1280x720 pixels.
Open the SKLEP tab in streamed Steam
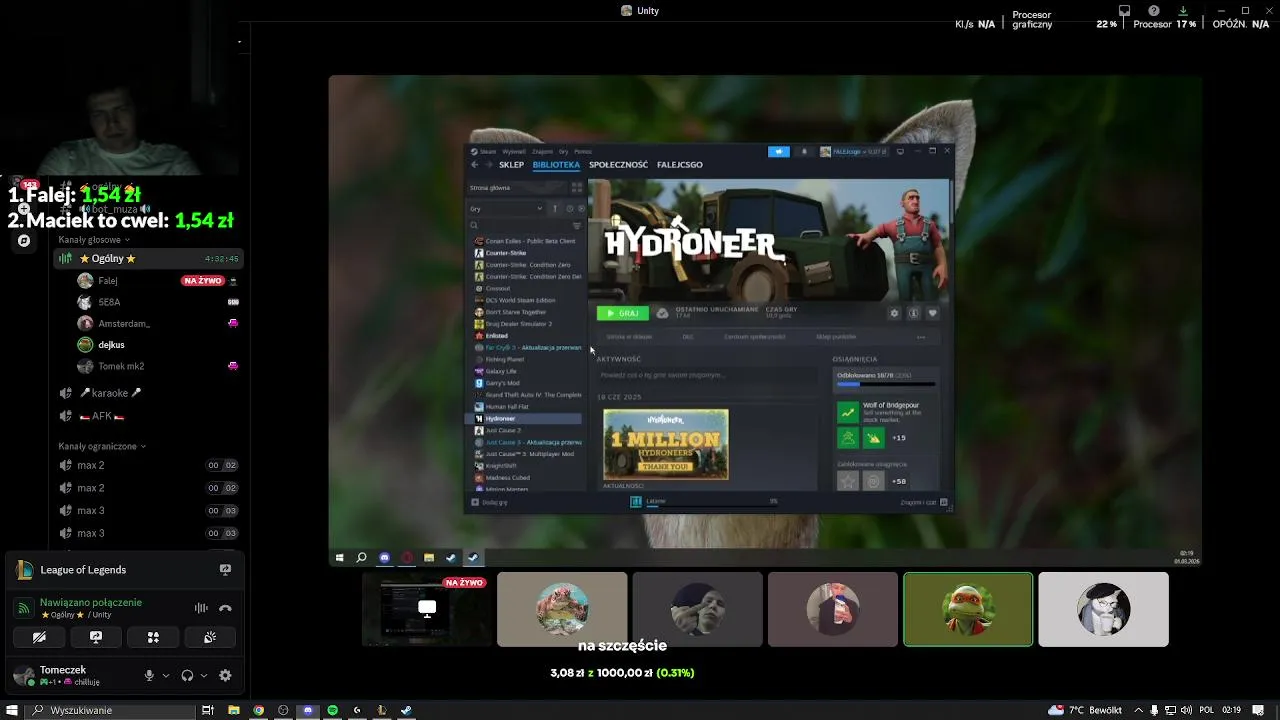click(511, 165)
